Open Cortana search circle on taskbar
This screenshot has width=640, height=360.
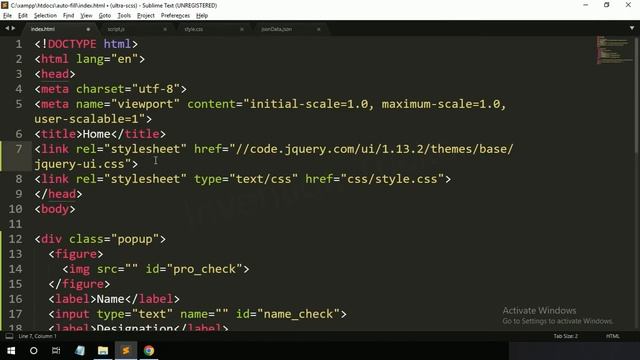[33, 351]
